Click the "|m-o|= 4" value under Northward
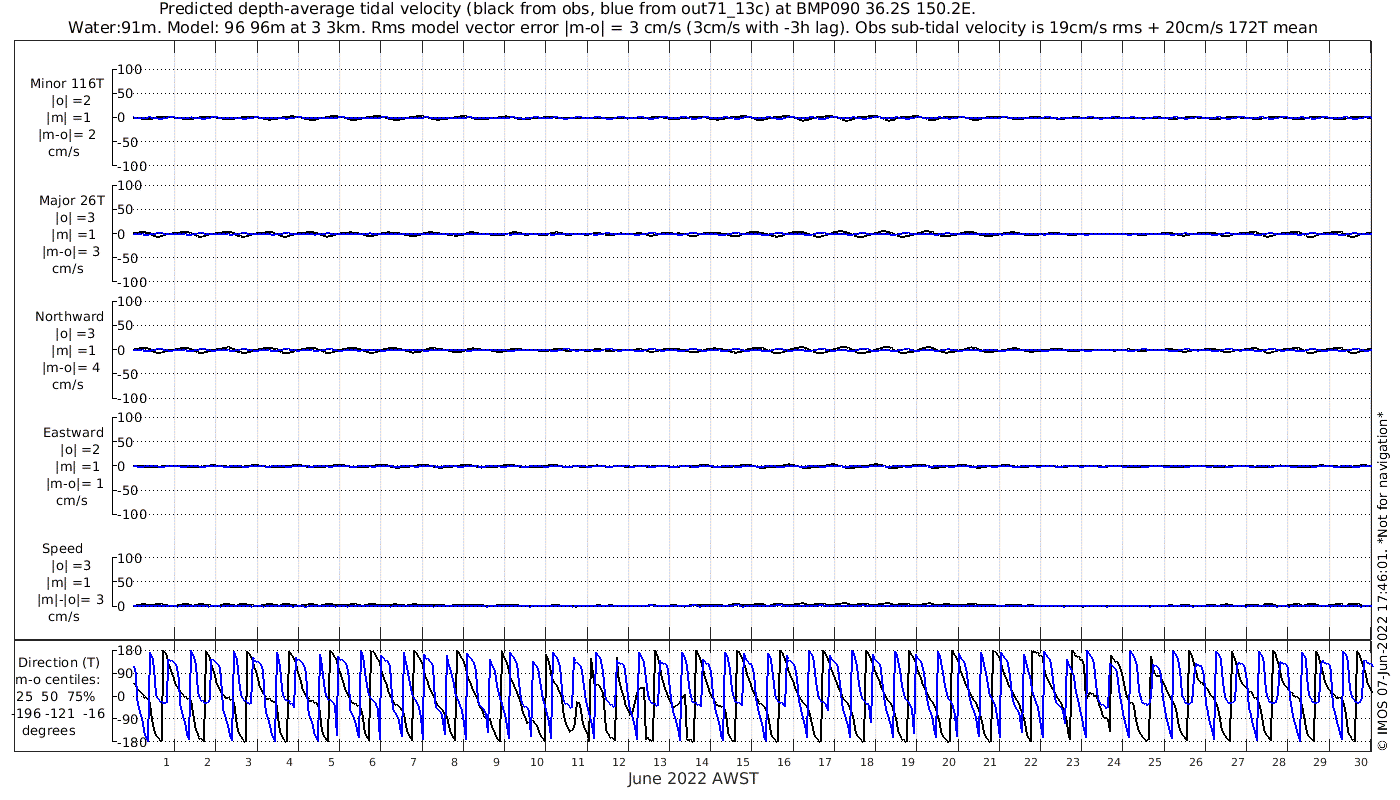 point(71,367)
